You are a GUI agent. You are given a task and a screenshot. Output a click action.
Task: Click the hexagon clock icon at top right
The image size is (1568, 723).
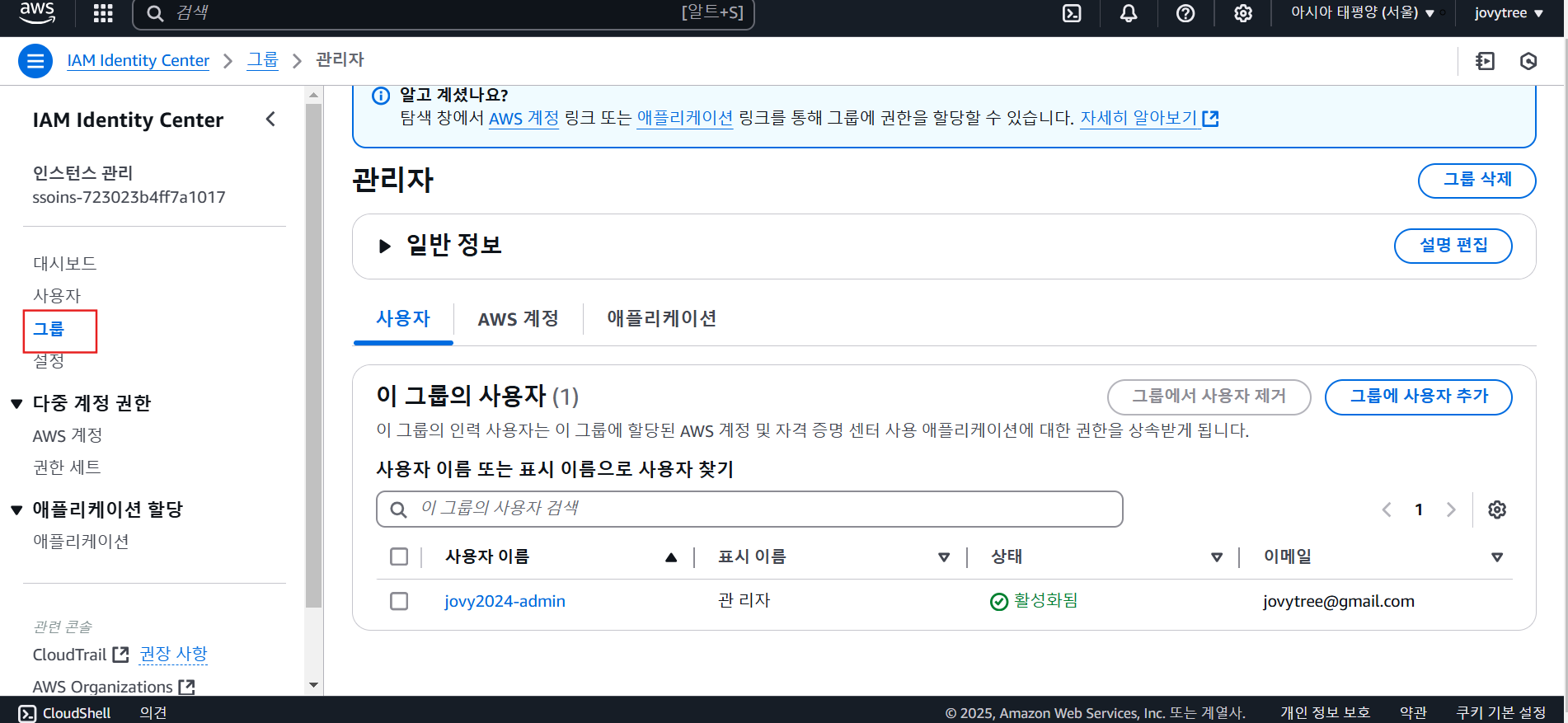click(x=1528, y=61)
